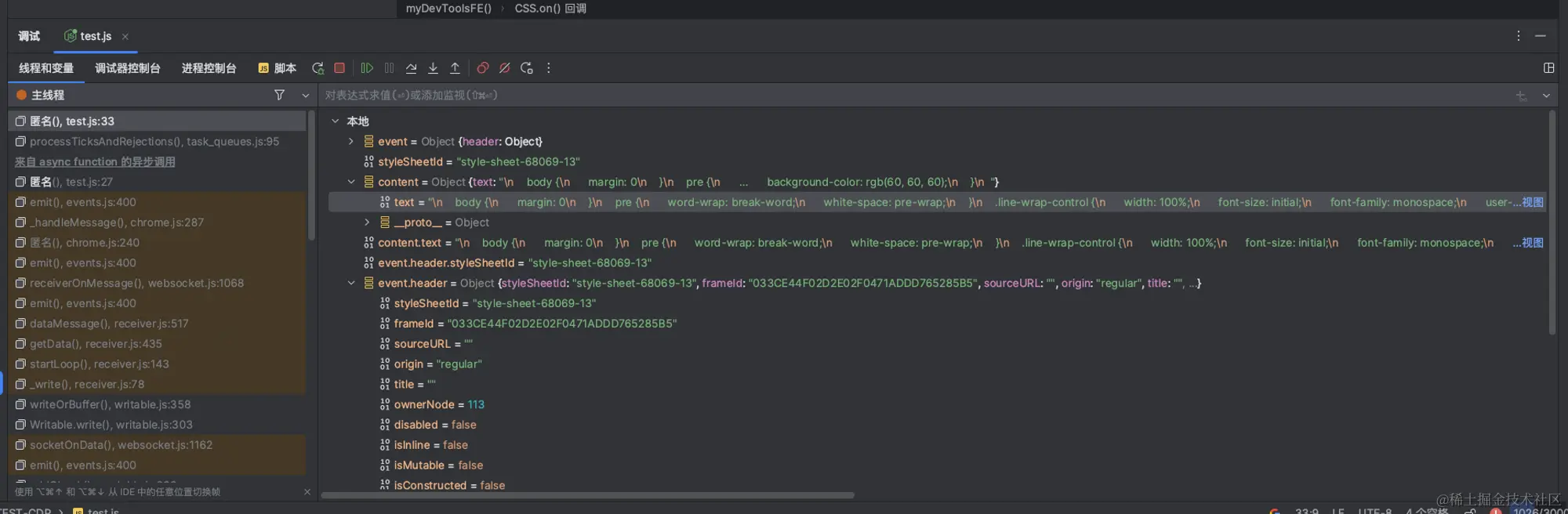The image size is (1568, 514).
Task: Select stack frame 匿名(), test.js:27
Action: tap(157, 182)
